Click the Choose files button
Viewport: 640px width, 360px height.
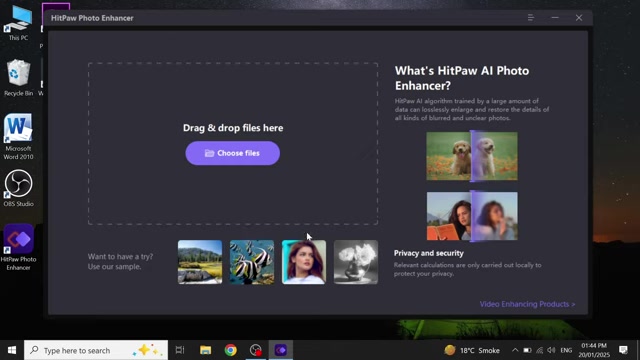pos(233,153)
